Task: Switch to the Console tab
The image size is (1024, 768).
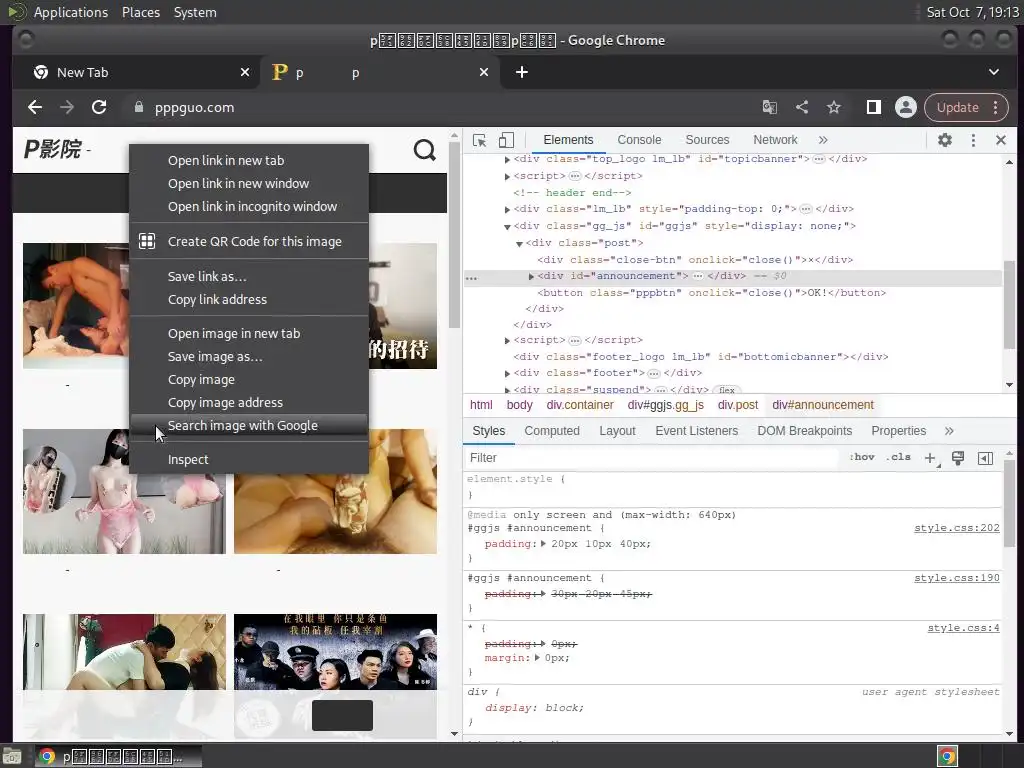Action: [x=639, y=140]
